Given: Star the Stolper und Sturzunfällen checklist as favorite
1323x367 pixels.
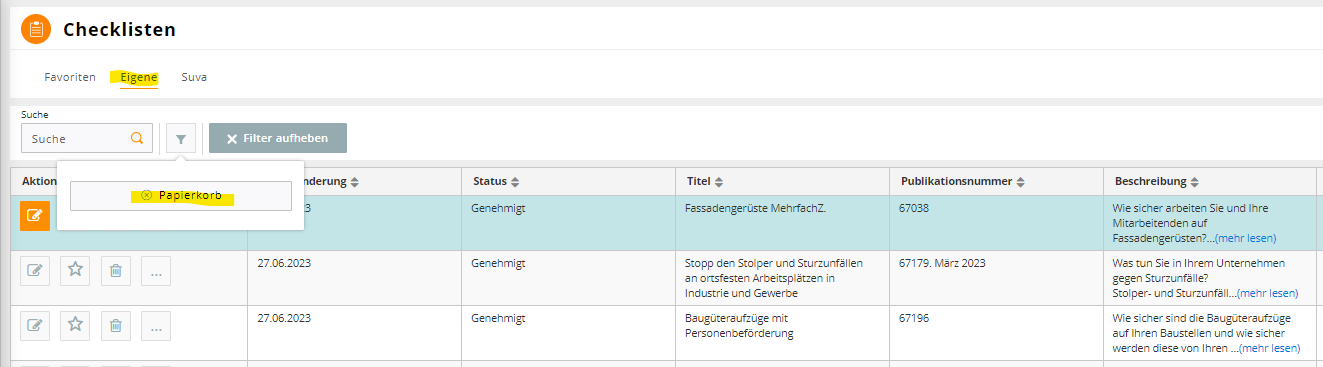Looking at the screenshot, I should [x=75, y=270].
